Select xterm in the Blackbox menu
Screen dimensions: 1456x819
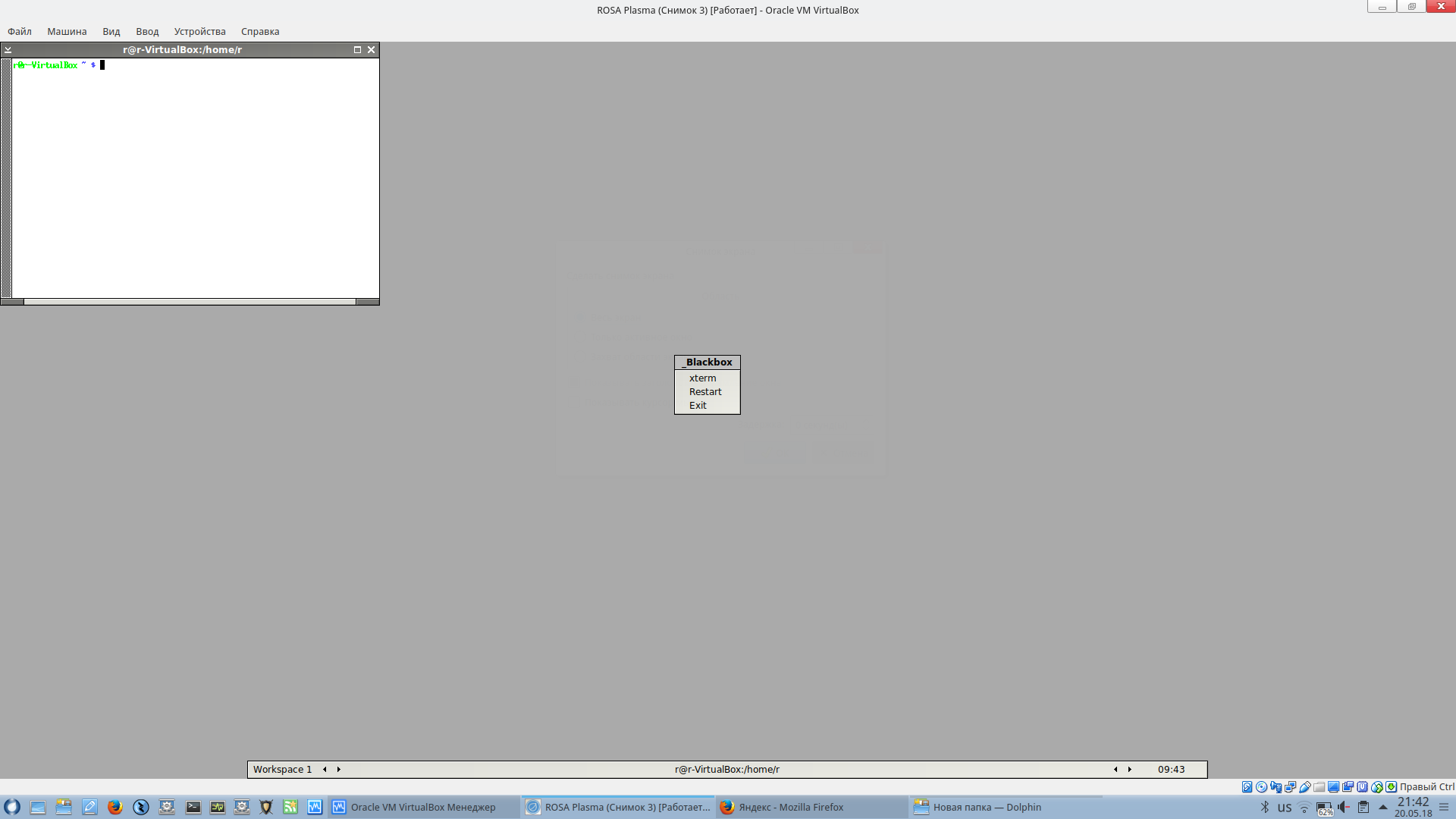pos(702,378)
